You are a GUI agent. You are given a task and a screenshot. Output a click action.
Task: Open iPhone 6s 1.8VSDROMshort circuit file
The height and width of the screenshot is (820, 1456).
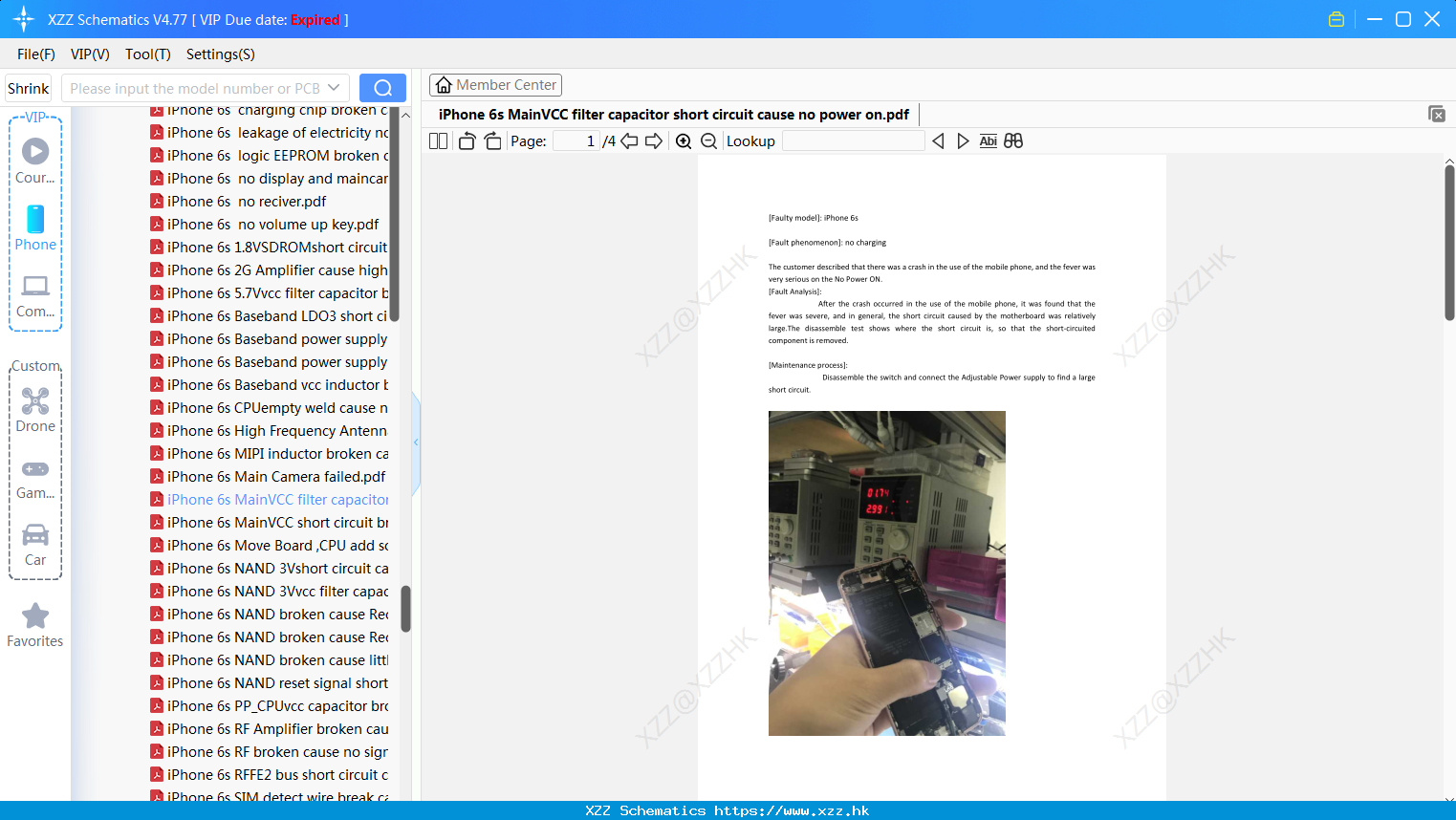pyautogui.click(x=270, y=248)
